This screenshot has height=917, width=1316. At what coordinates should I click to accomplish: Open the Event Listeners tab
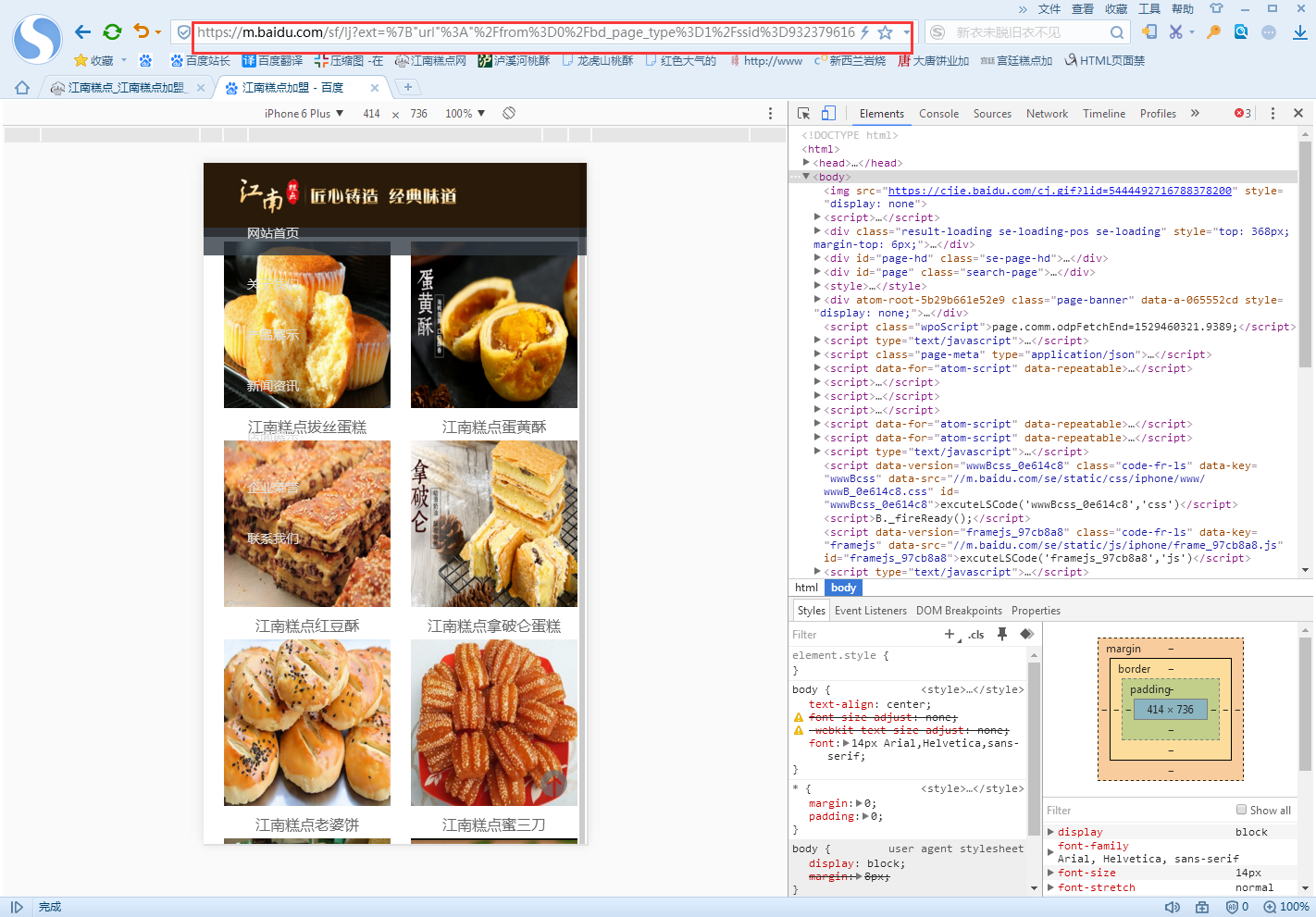pos(870,611)
